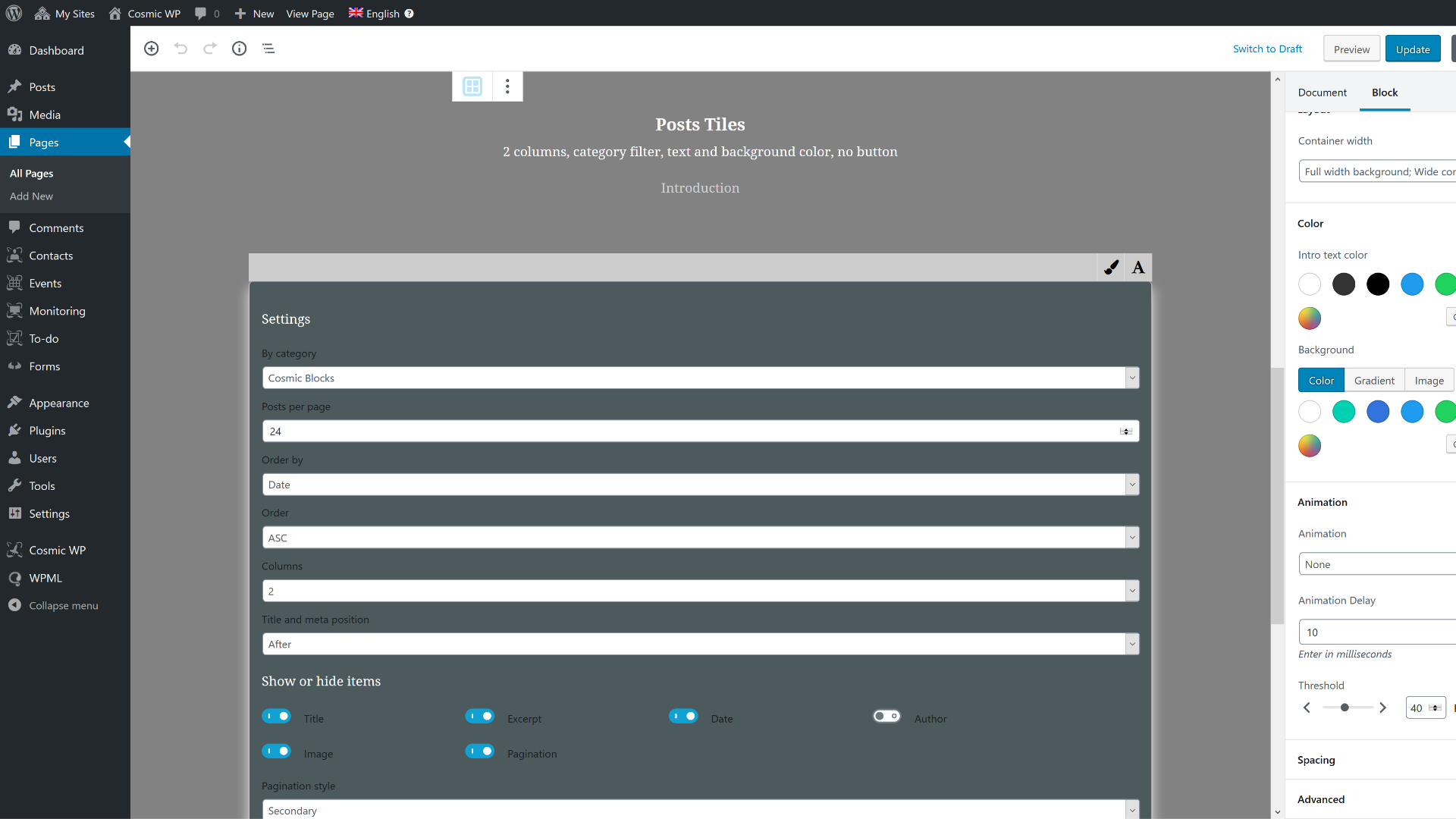
Task: Turn off the Pagination toggle
Action: pyautogui.click(x=480, y=751)
